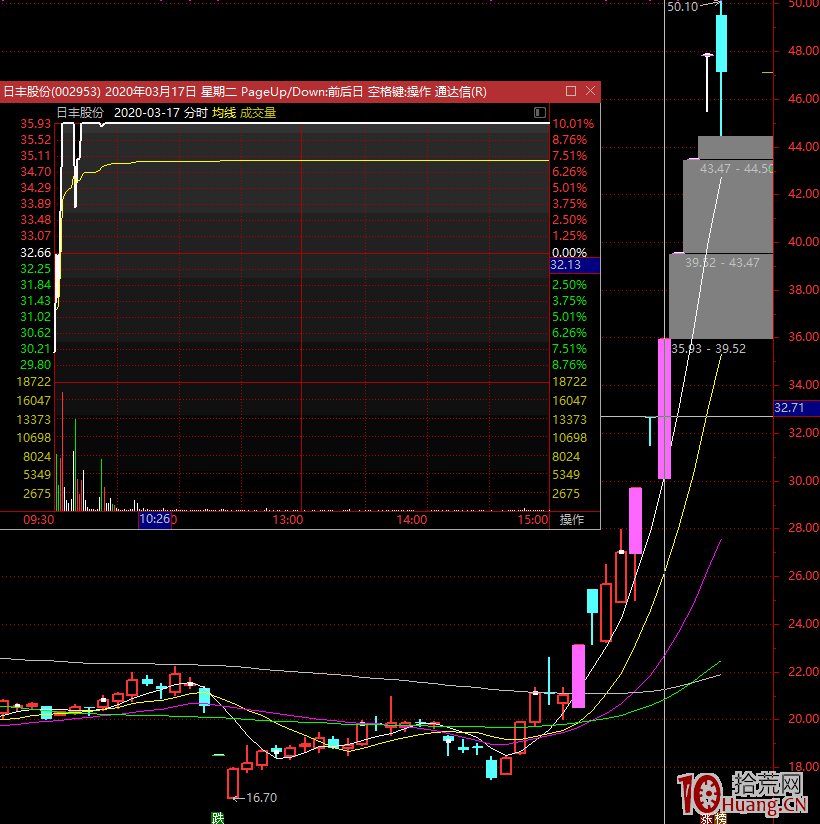
Task: Click the 16.70 low price annotation
Action: click(x=261, y=798)
